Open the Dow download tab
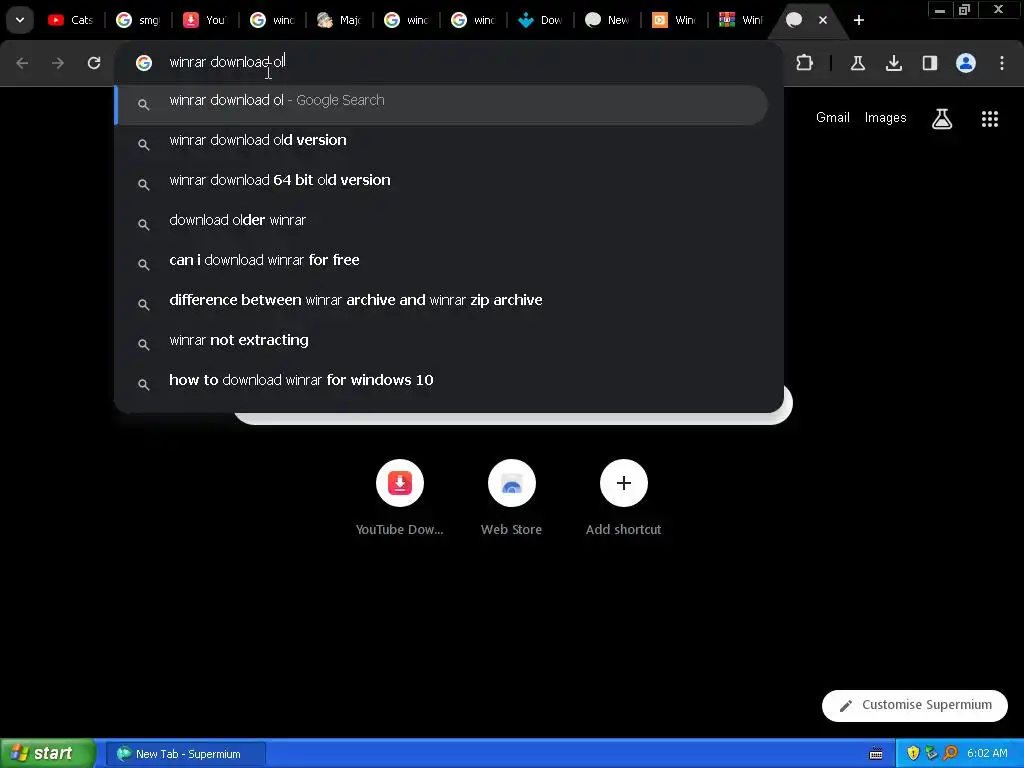 pyautogui.click(x=539, y=20)
